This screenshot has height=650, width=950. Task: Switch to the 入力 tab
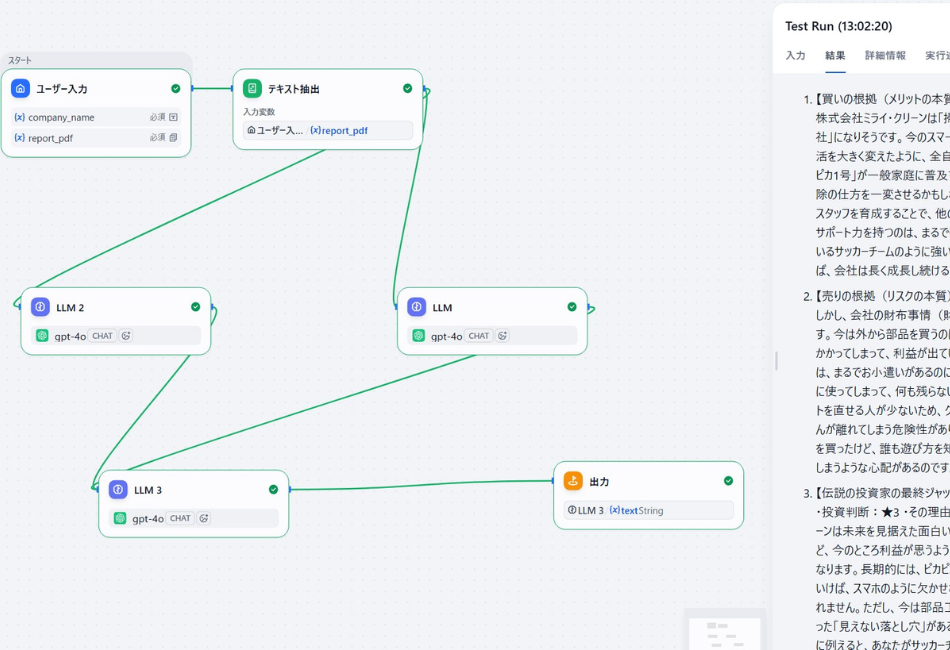pos(795,56)
